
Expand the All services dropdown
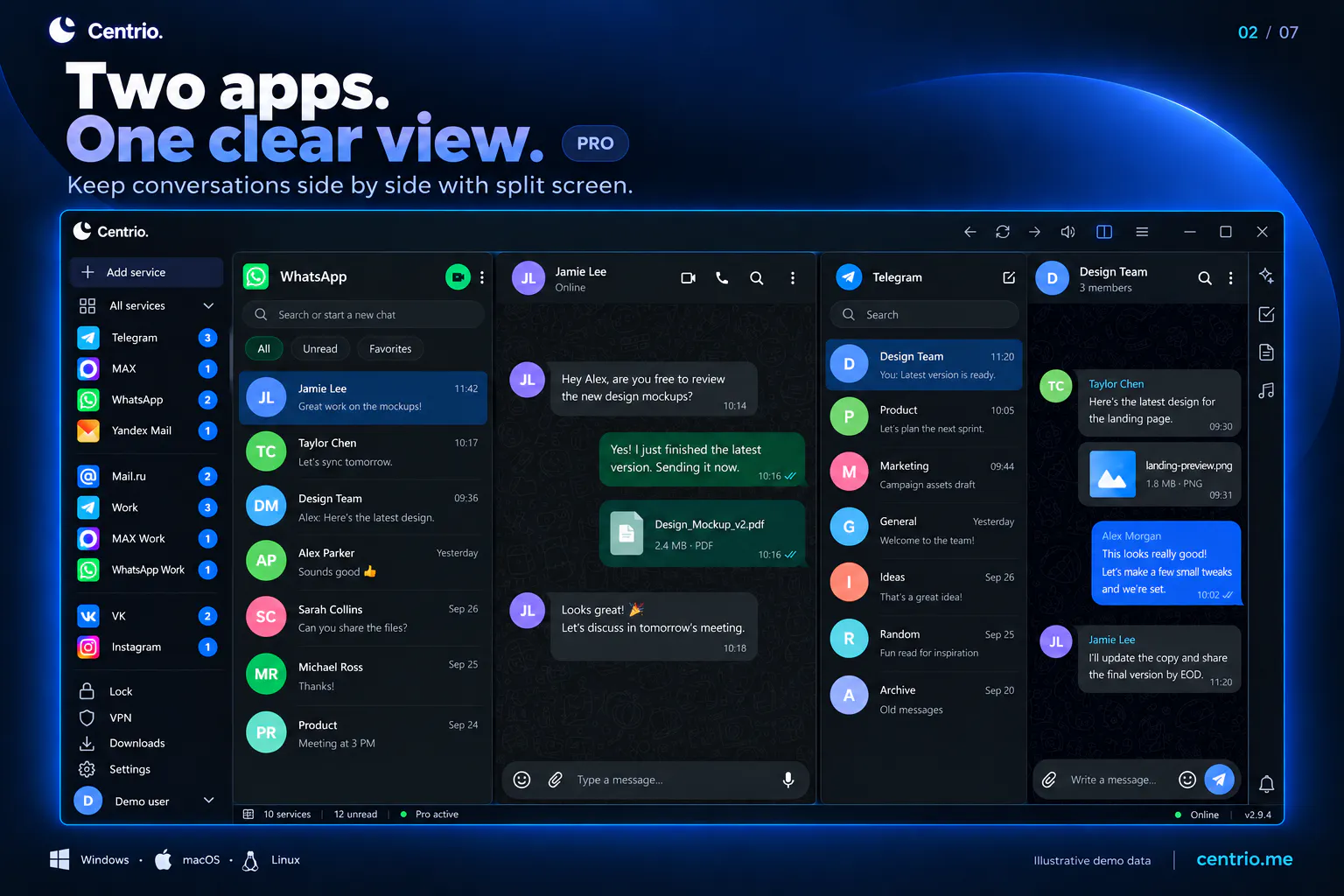tap(146, 305)
